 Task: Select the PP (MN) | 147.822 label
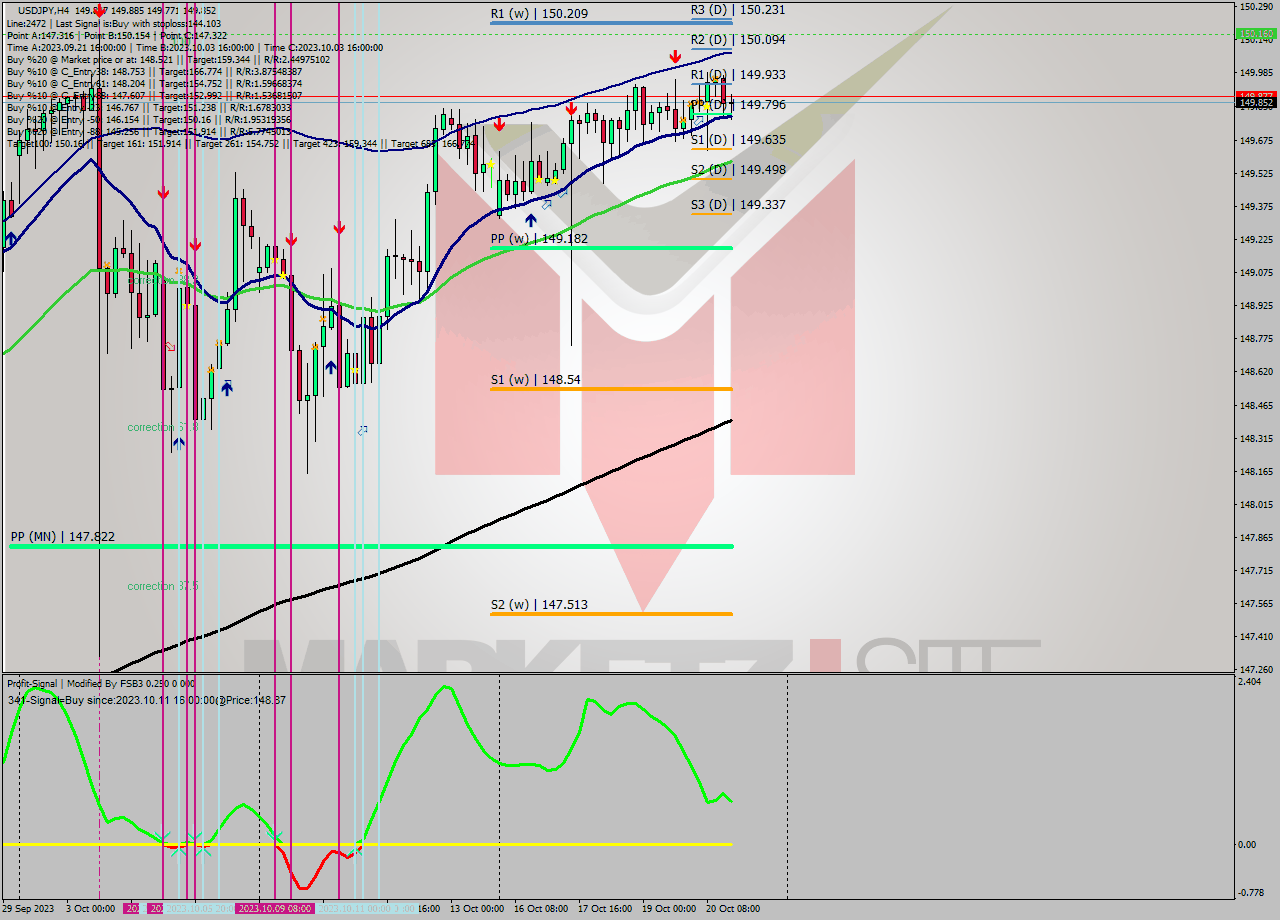click(x=62, y=537)
